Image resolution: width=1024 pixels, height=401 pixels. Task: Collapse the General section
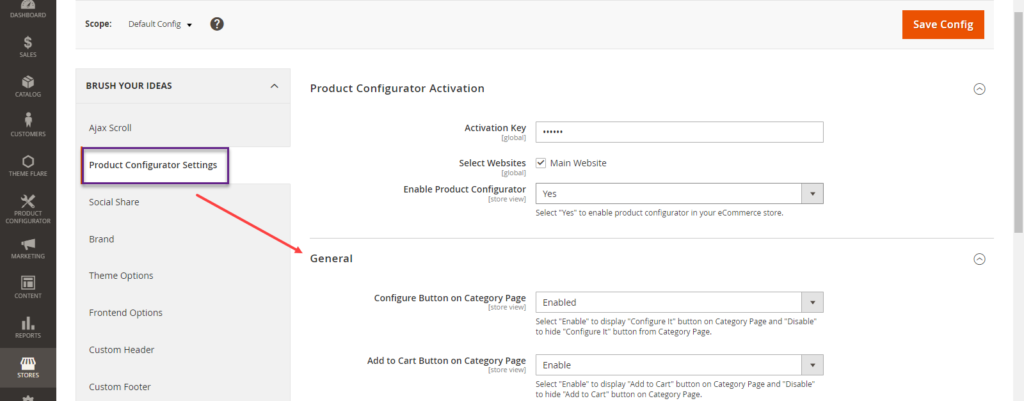tap(979, 259)
